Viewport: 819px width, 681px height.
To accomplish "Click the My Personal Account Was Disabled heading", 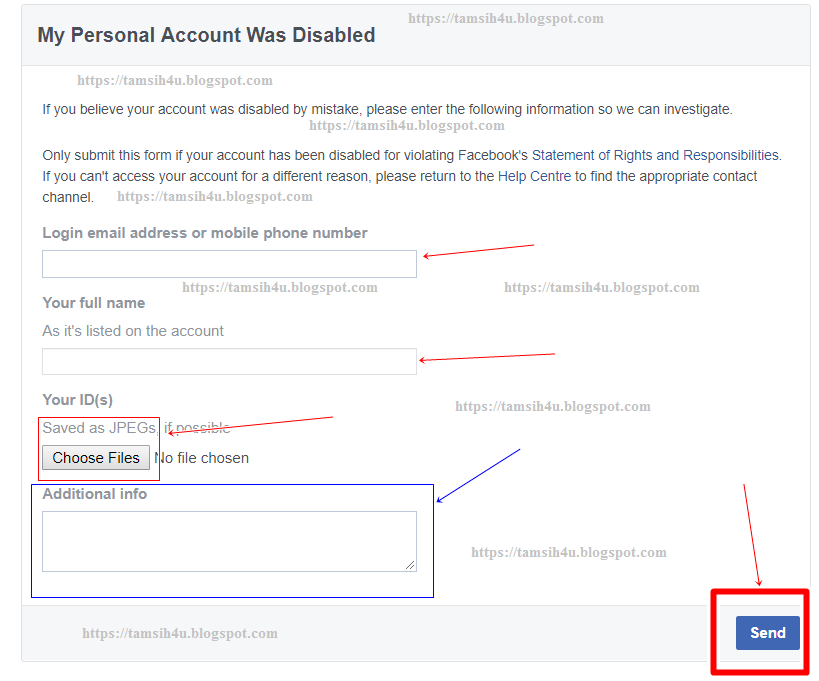I will [205, 35].
